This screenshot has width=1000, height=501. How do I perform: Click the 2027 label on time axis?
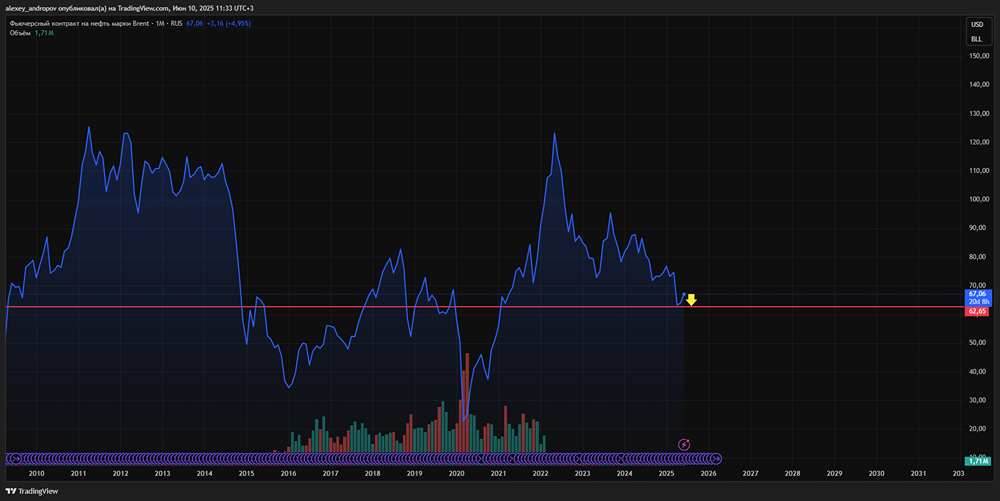tap(751, 474)
